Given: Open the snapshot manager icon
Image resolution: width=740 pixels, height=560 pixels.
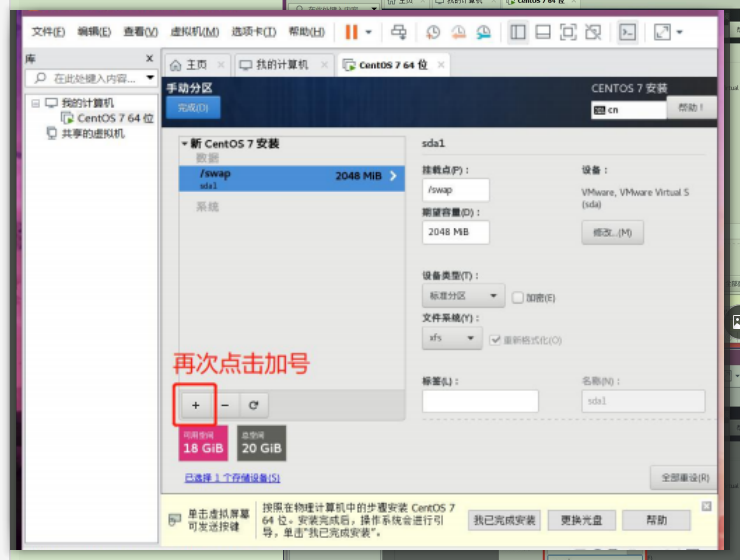Looking at the screenshot, I should tap(483, 32).
